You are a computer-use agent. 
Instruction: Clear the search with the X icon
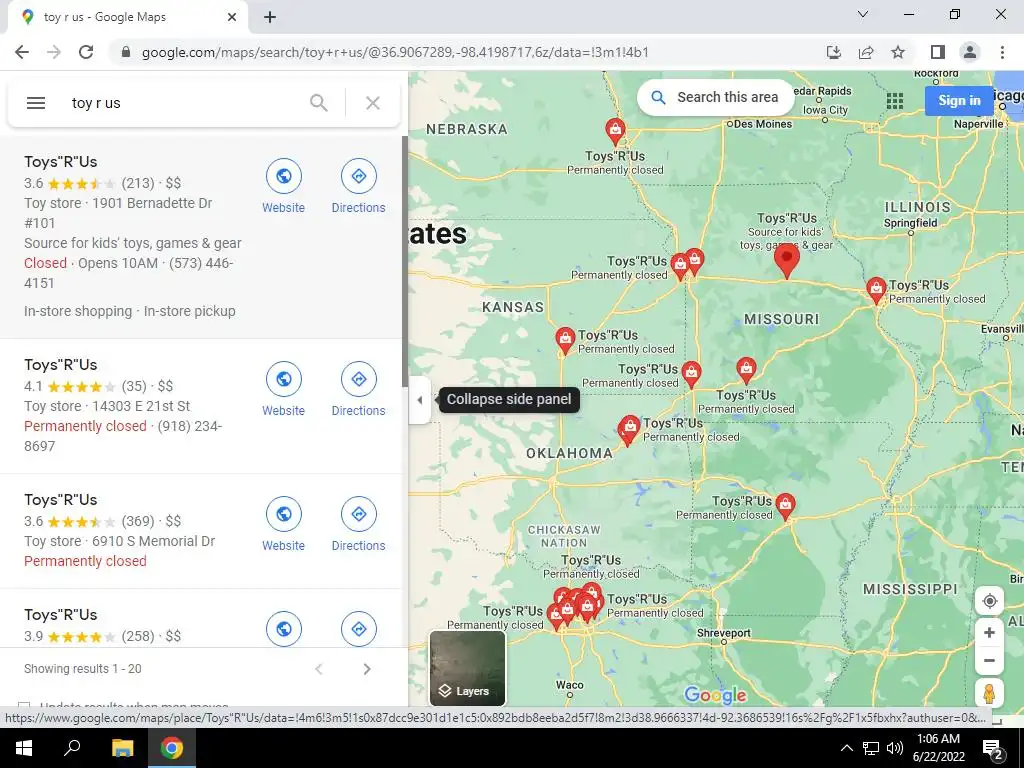[373, 103]
